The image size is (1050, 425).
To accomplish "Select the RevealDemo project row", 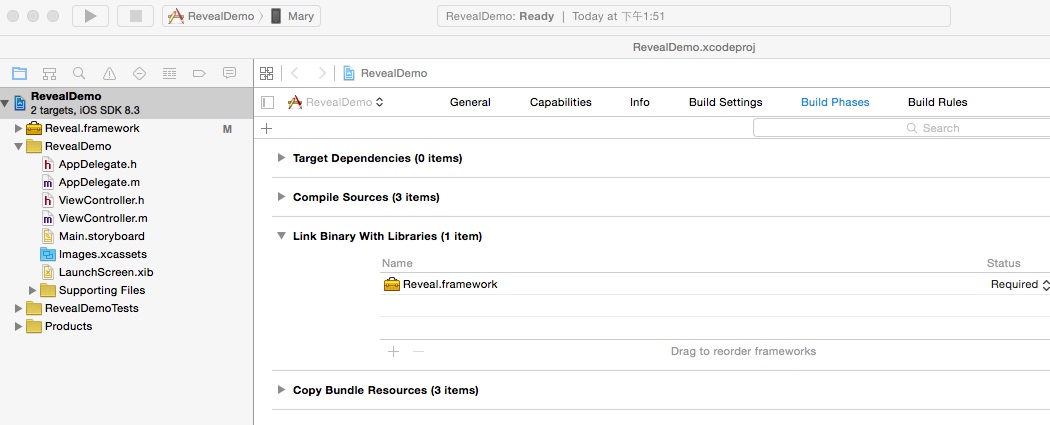I will pos(127,103).
